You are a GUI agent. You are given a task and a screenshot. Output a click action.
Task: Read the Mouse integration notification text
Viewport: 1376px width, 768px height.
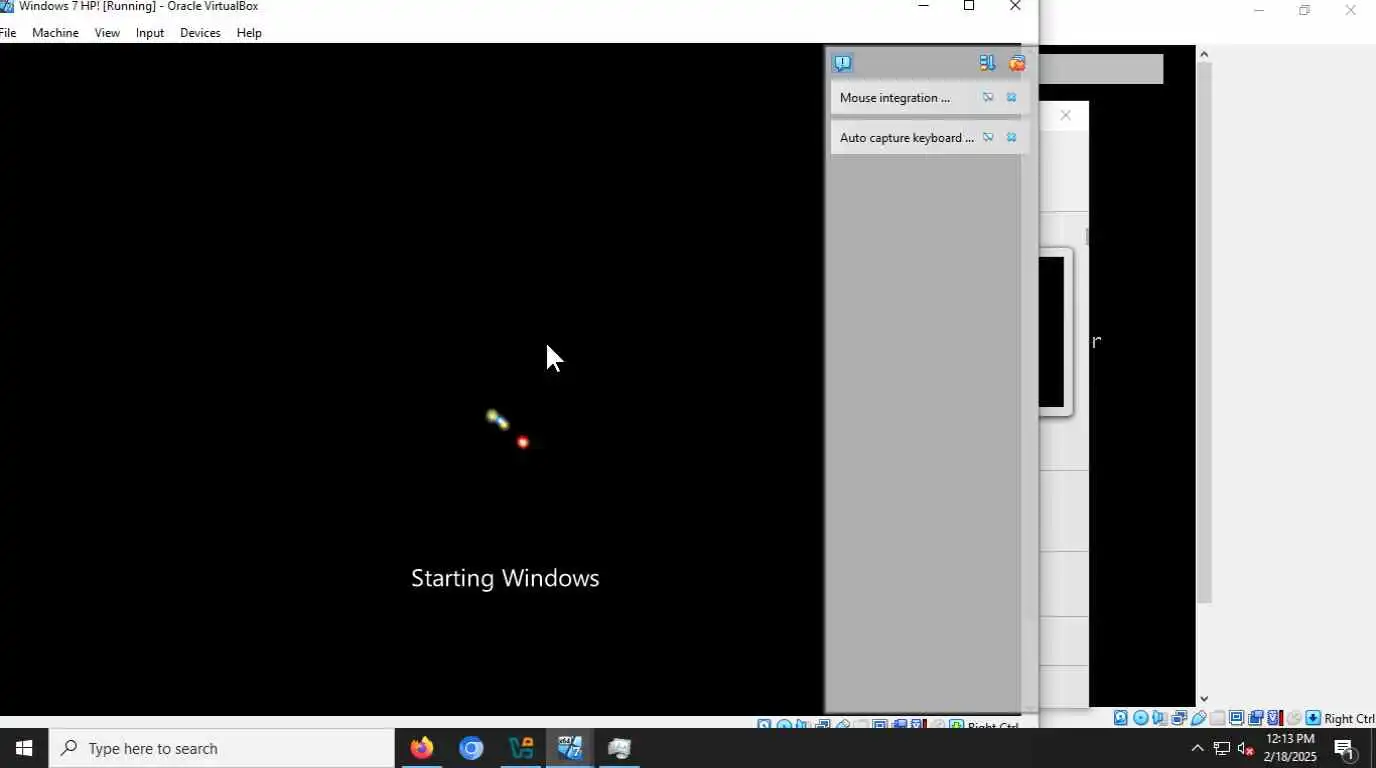click(894, 97)
